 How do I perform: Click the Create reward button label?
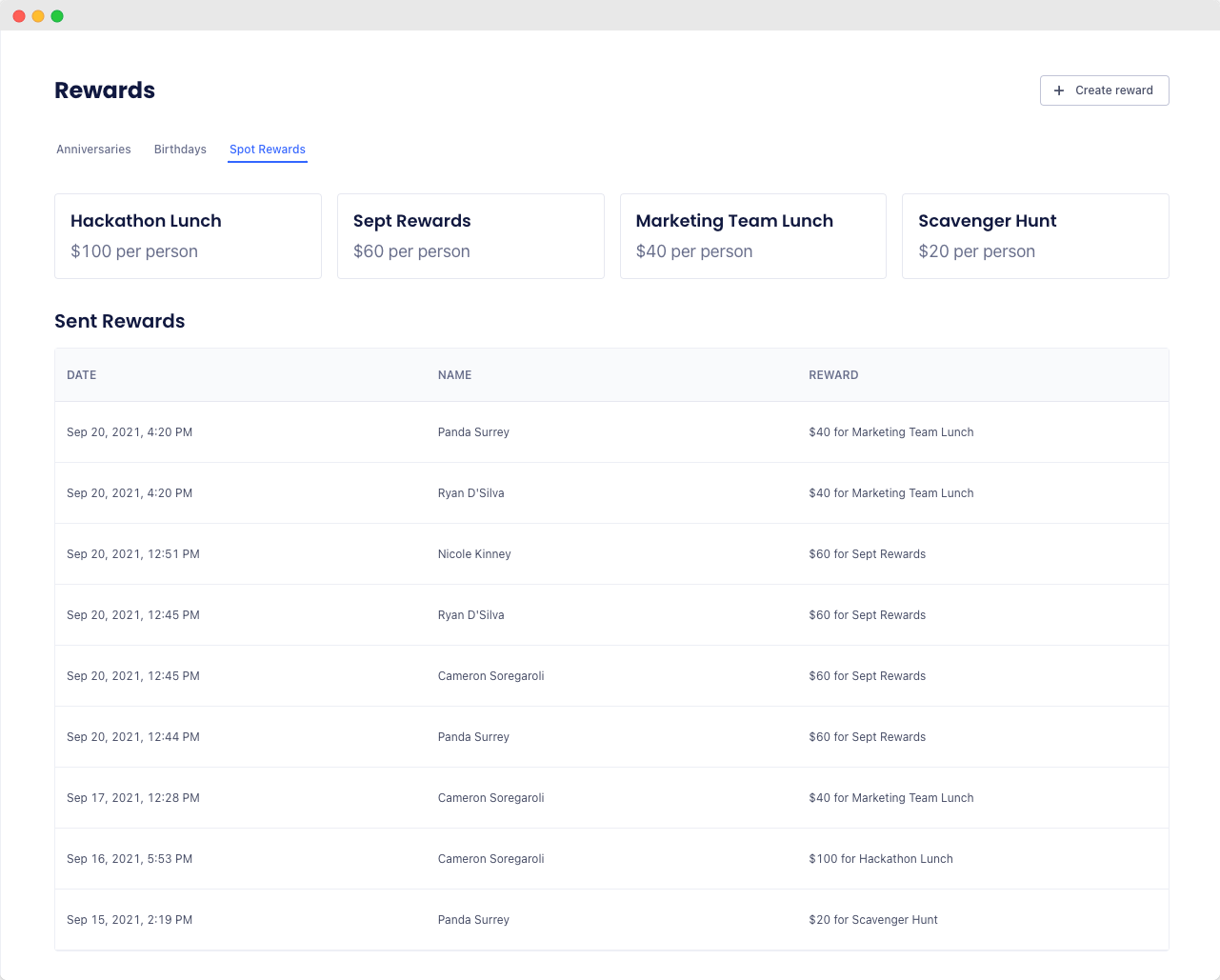(1113, 90)
